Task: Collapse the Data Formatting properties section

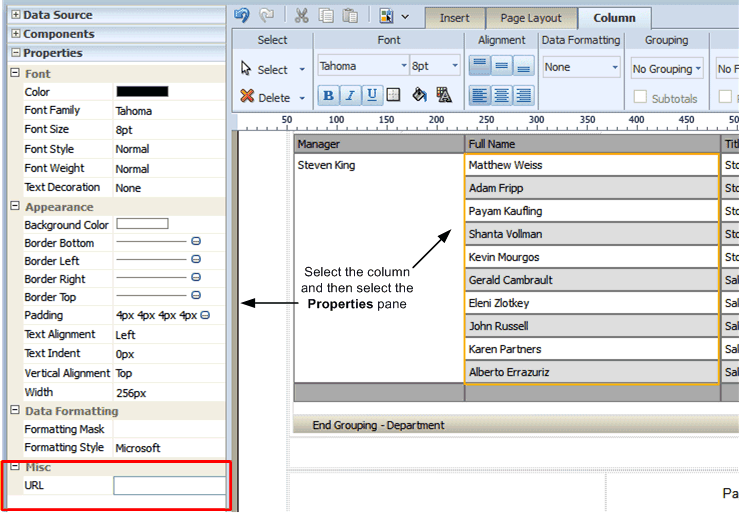Action: pyautogui.click(x=15, y=410)
